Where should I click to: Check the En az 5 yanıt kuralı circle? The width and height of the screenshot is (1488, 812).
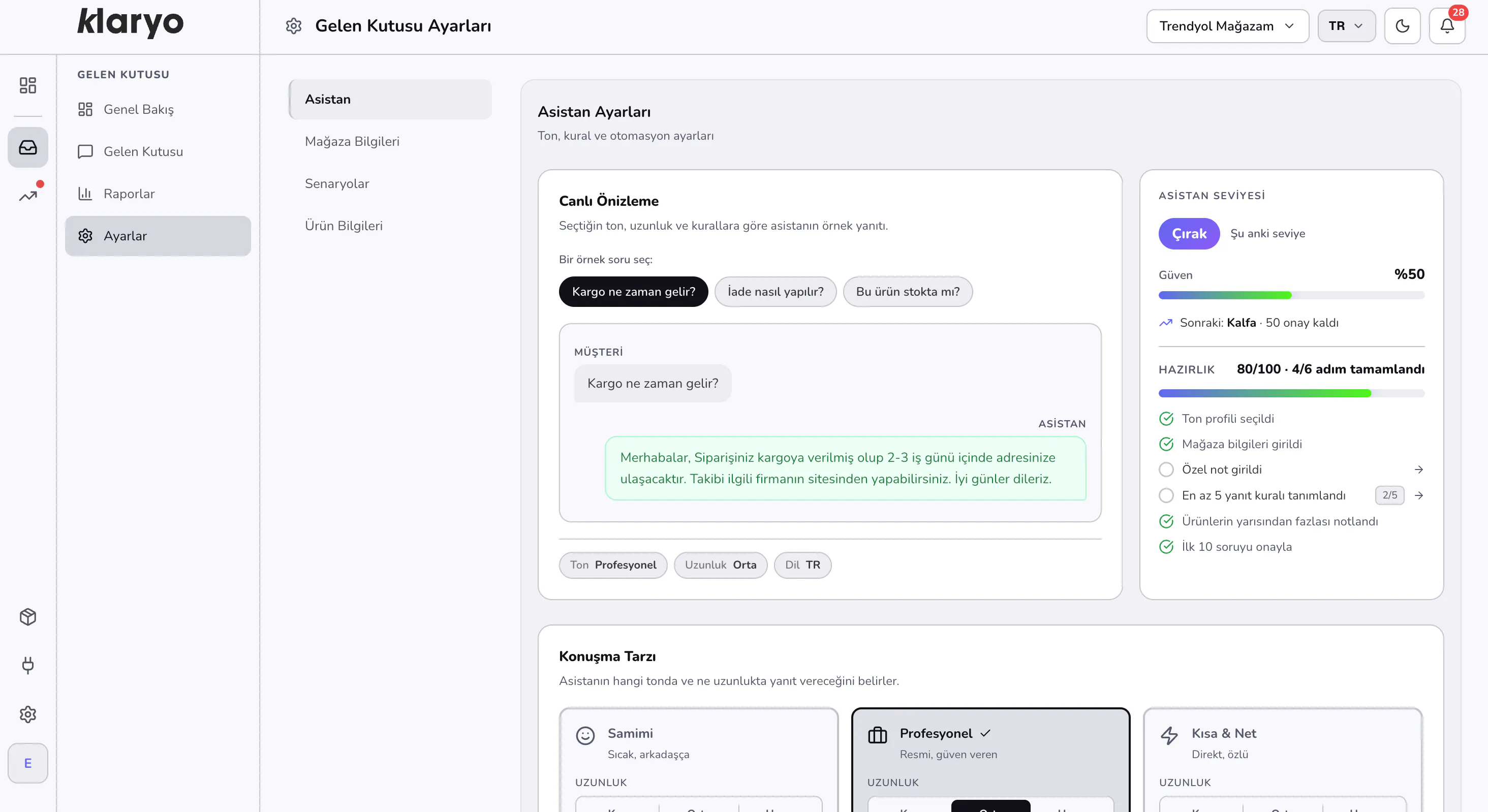coord(1166,495)
